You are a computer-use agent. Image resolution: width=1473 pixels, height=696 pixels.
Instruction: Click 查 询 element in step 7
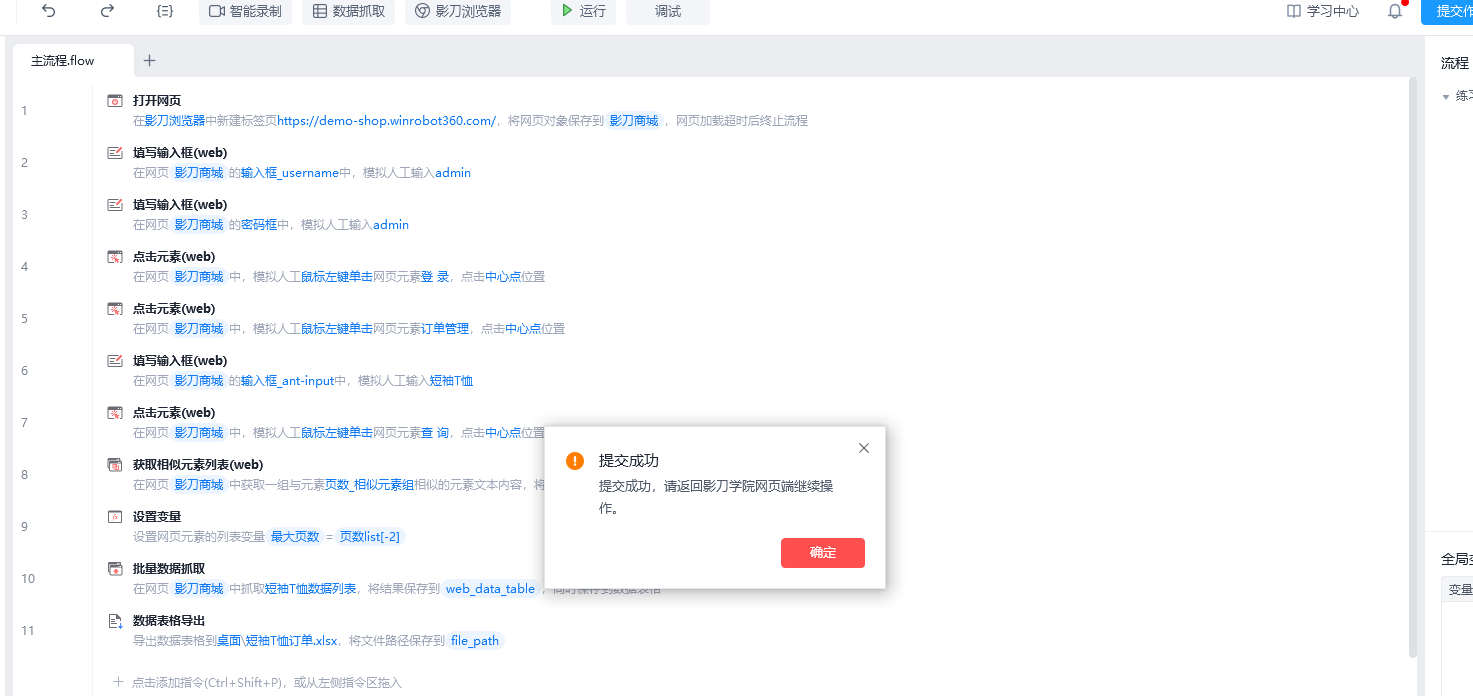click(435, 433)
